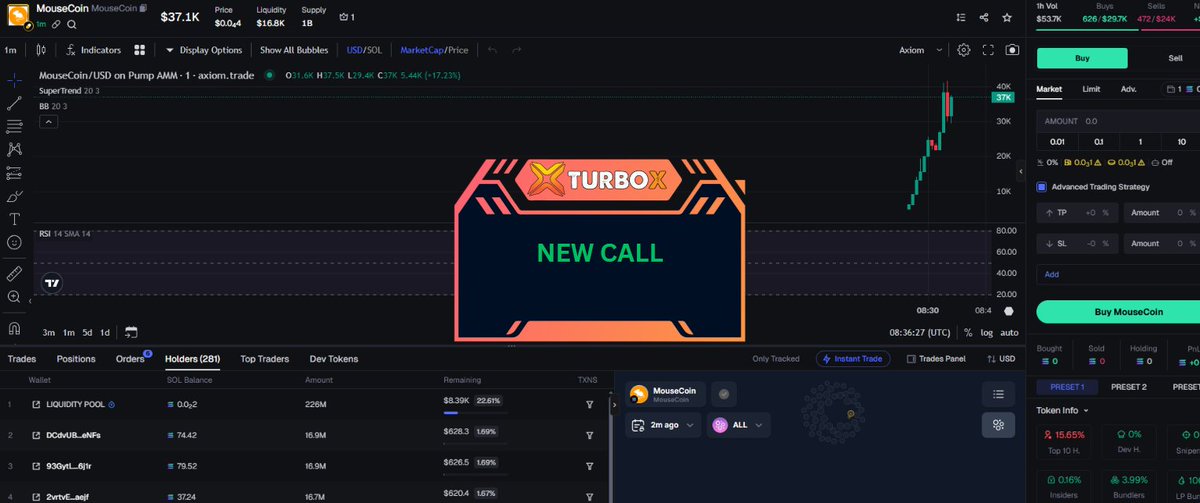
Task: Open the 1m interval selector
Action: pos(12,50)
